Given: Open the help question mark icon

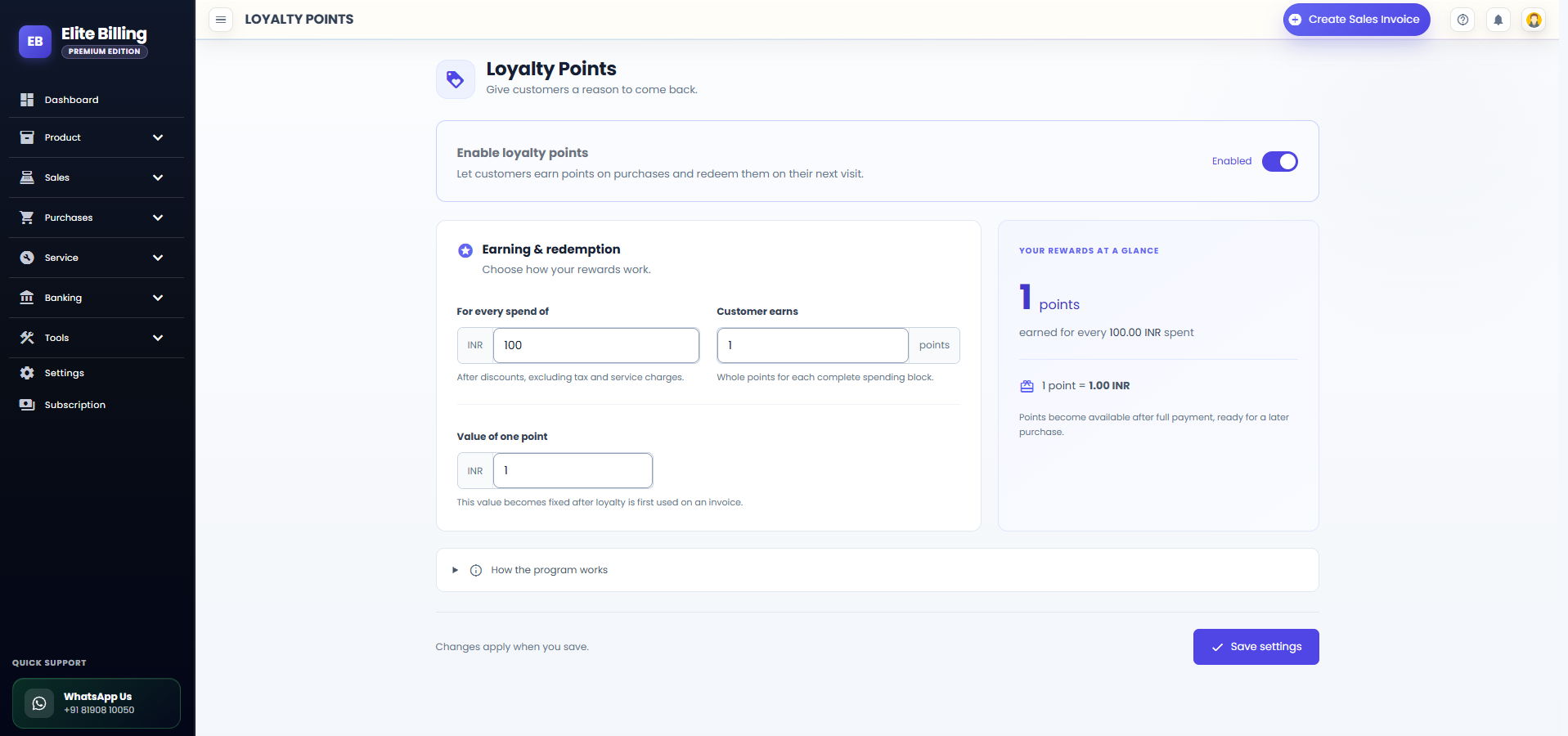Looking at the screenshot, I should point(1462,20).
